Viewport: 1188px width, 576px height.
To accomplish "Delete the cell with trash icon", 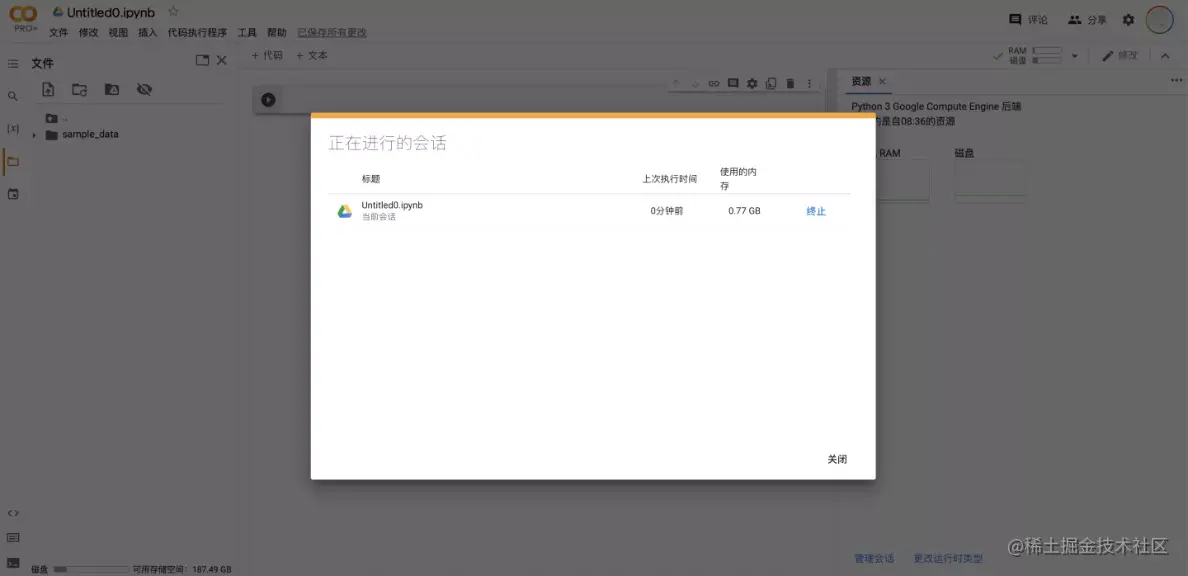I will pyautogui.click(x=790, y=83).
